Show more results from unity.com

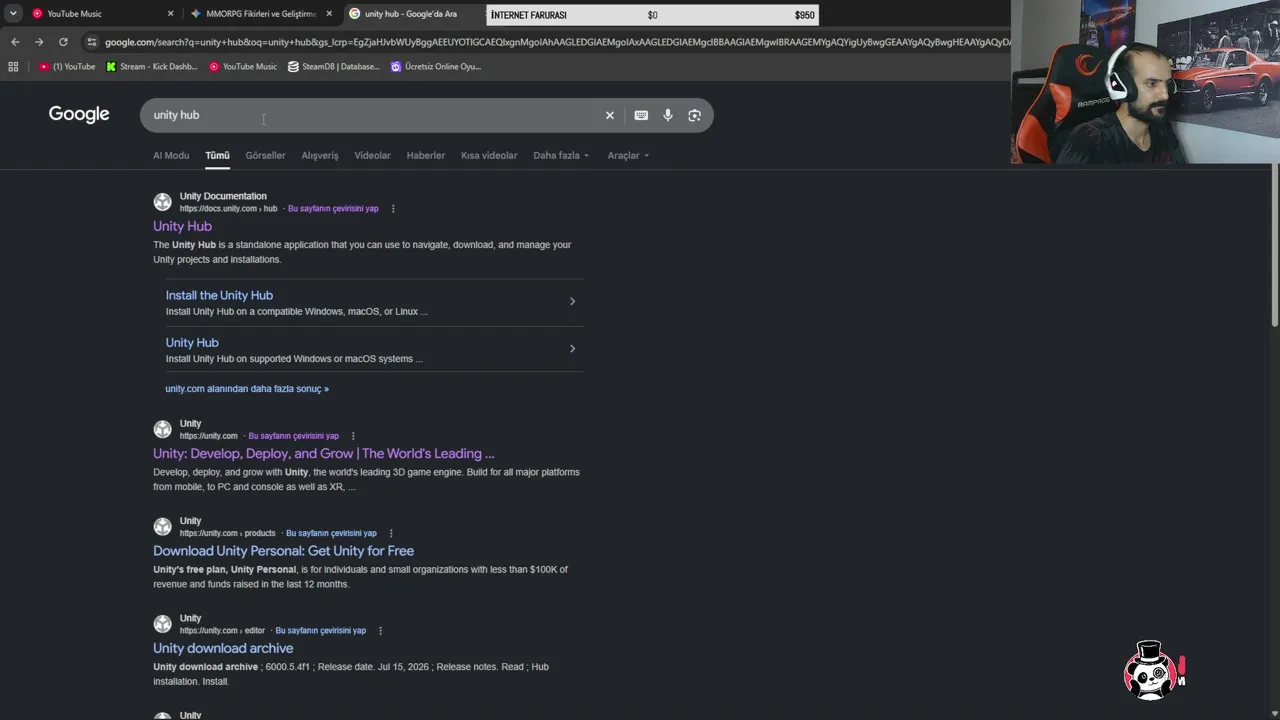tap(247, 389)
